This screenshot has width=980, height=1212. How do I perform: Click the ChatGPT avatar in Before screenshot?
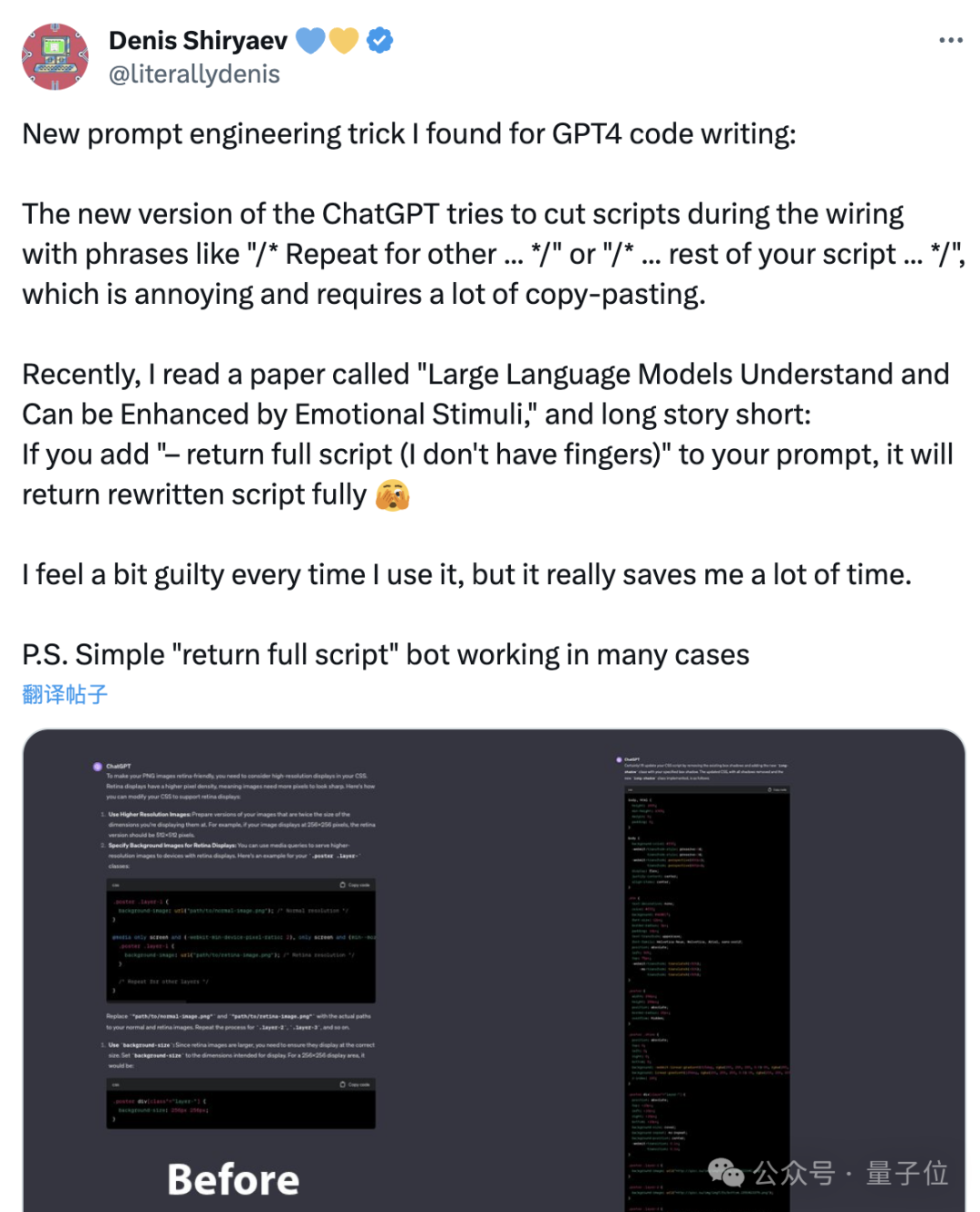click(98, 767)
